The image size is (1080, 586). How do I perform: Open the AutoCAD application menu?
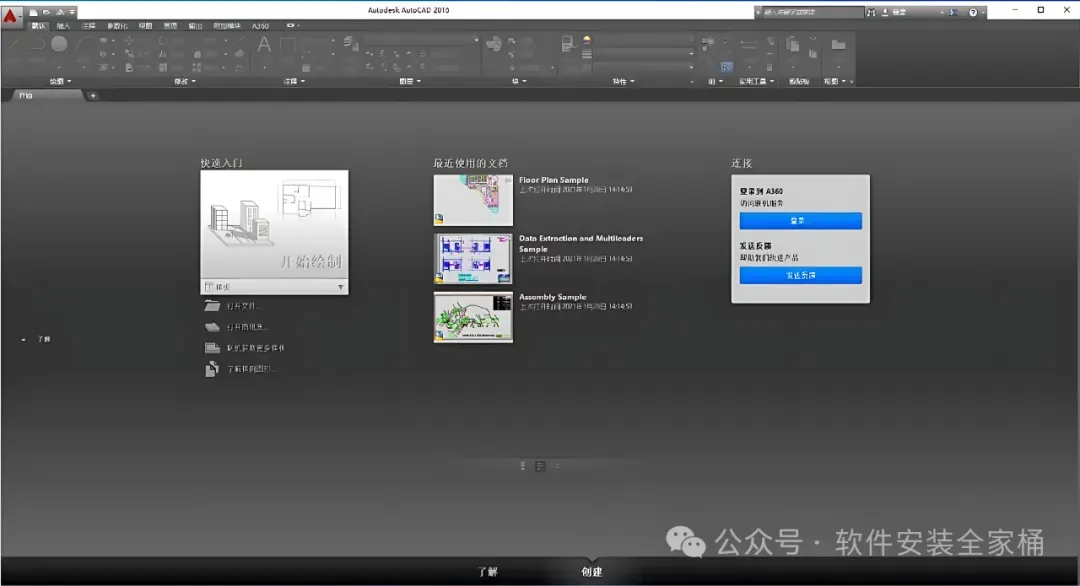click(10, 15)
